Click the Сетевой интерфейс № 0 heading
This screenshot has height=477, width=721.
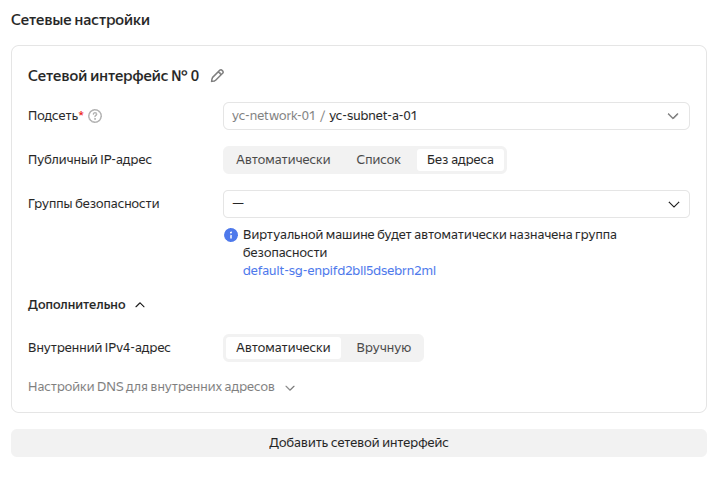[113, 76]
